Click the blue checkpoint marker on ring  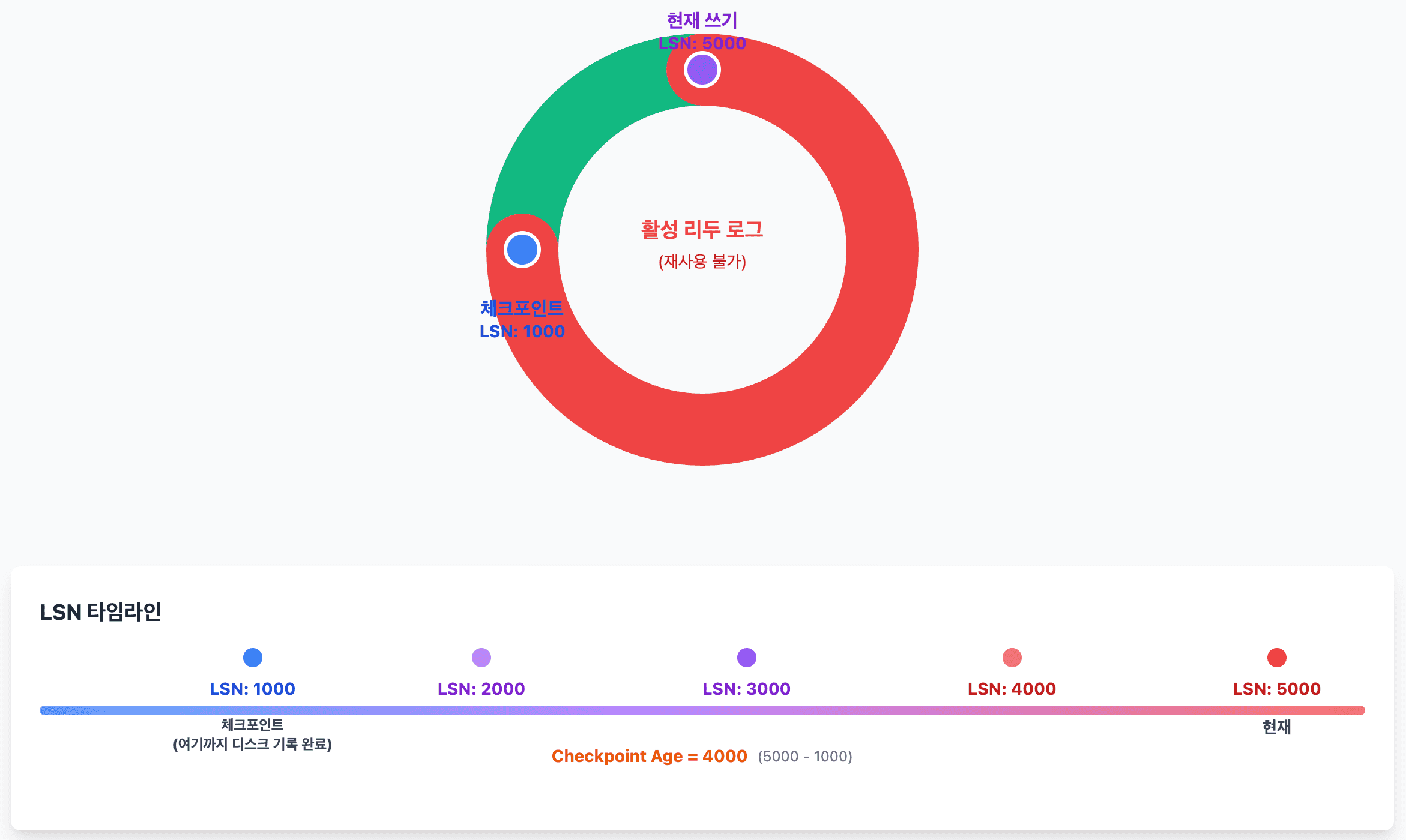tap(522, 250)
